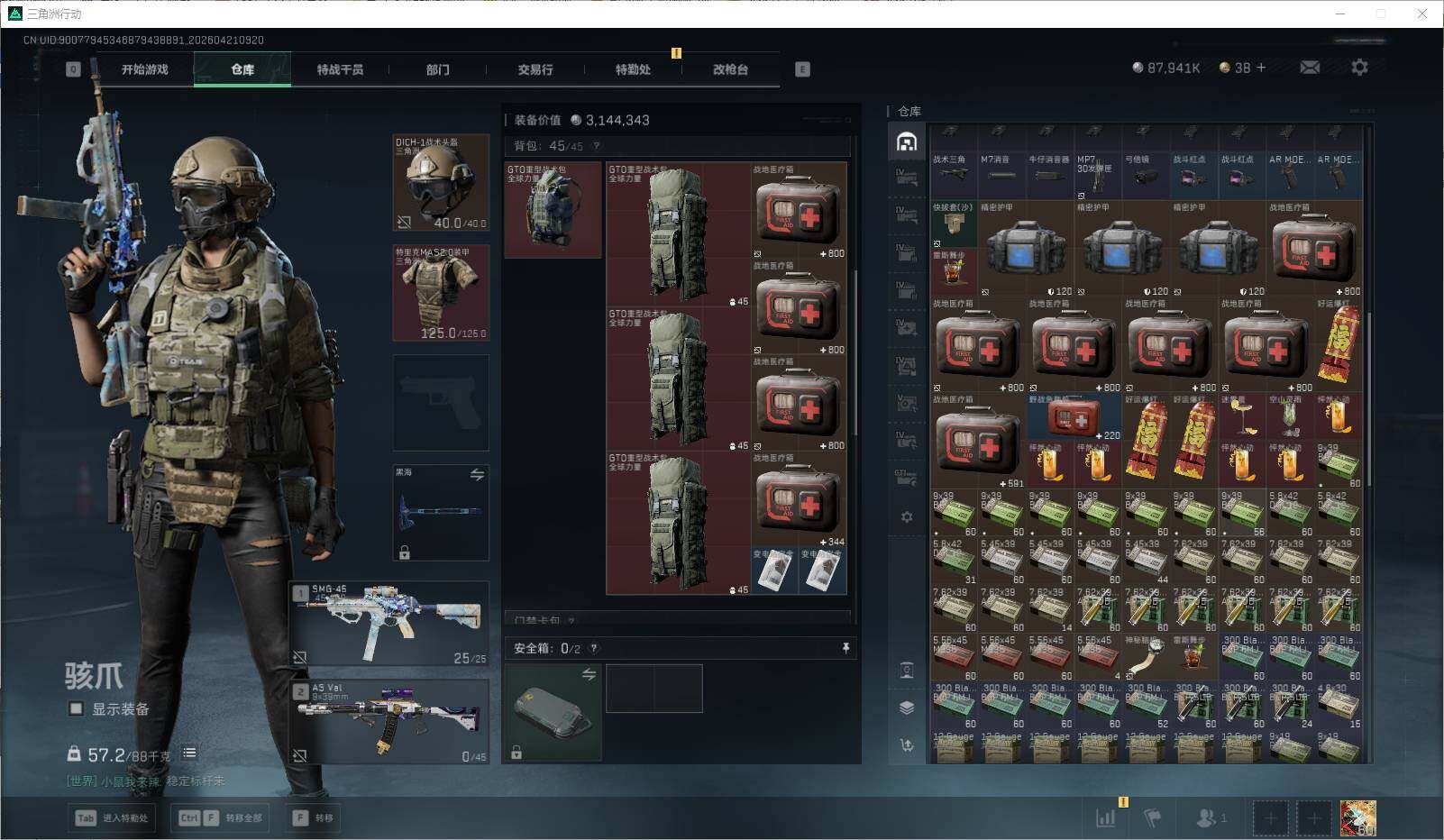
Task: Switch to the 改枪台 tab
Action: (x=730, y=69)
